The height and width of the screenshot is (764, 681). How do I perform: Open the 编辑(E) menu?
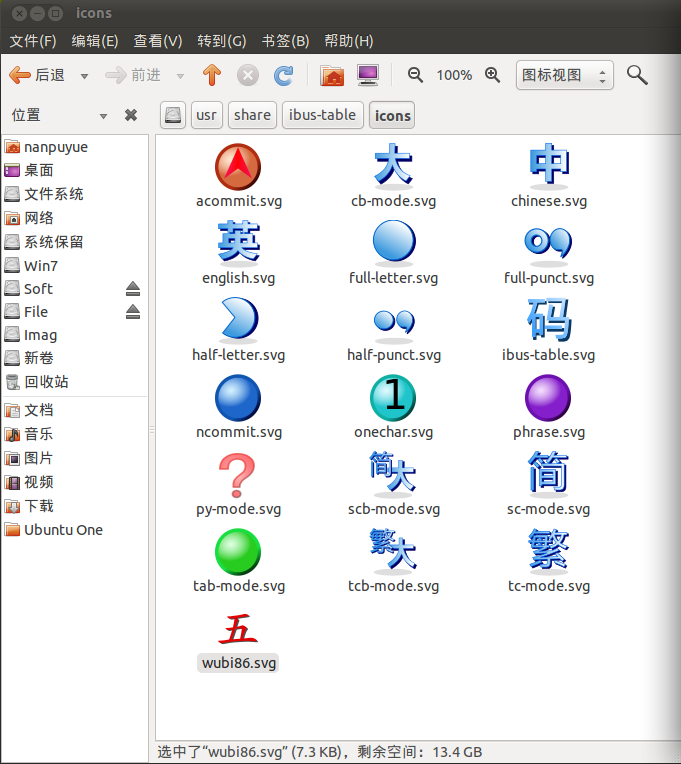[95, 41]
